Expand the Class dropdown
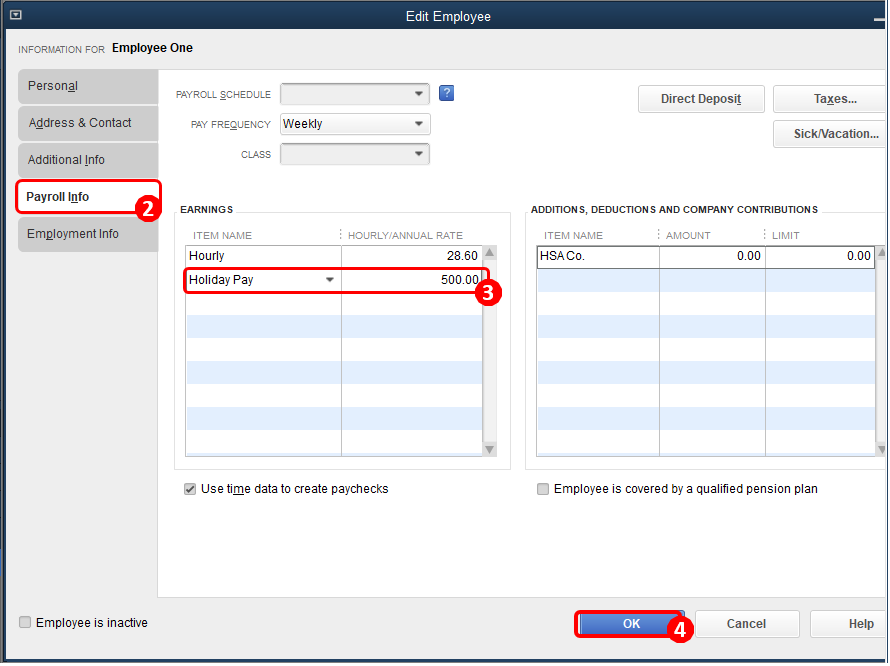Viewport: 890px width, 666px height. [x=419, y=154]
